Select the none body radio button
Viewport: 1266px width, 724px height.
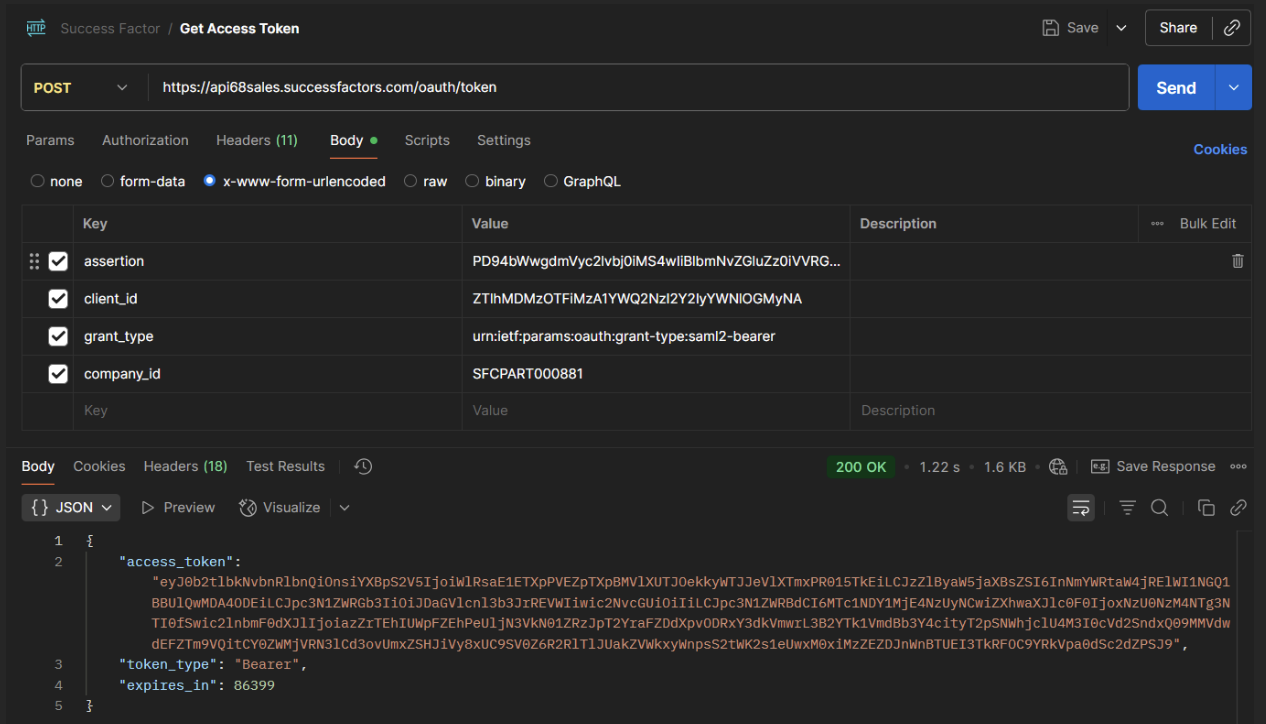(x=37, y=181)
